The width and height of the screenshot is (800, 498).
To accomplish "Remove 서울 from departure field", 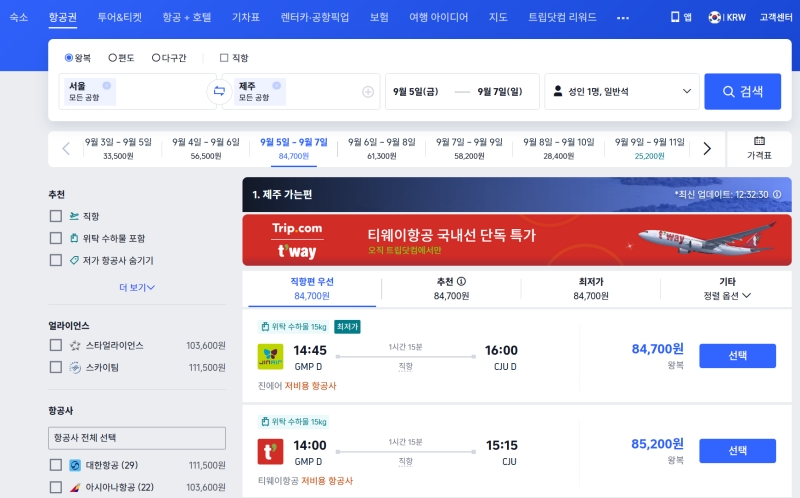I will 107,85.
